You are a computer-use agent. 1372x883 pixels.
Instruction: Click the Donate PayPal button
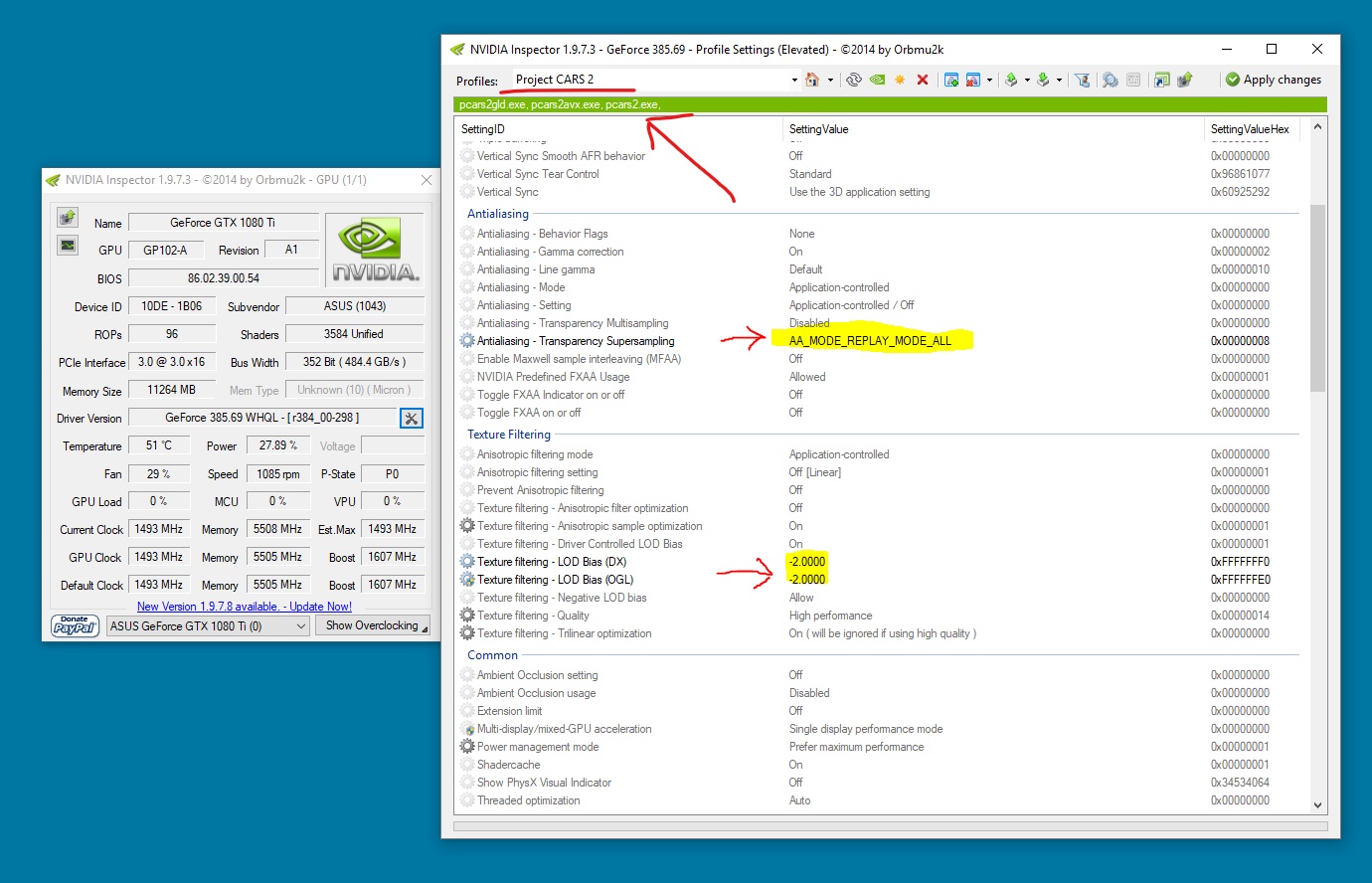(75, 625)
